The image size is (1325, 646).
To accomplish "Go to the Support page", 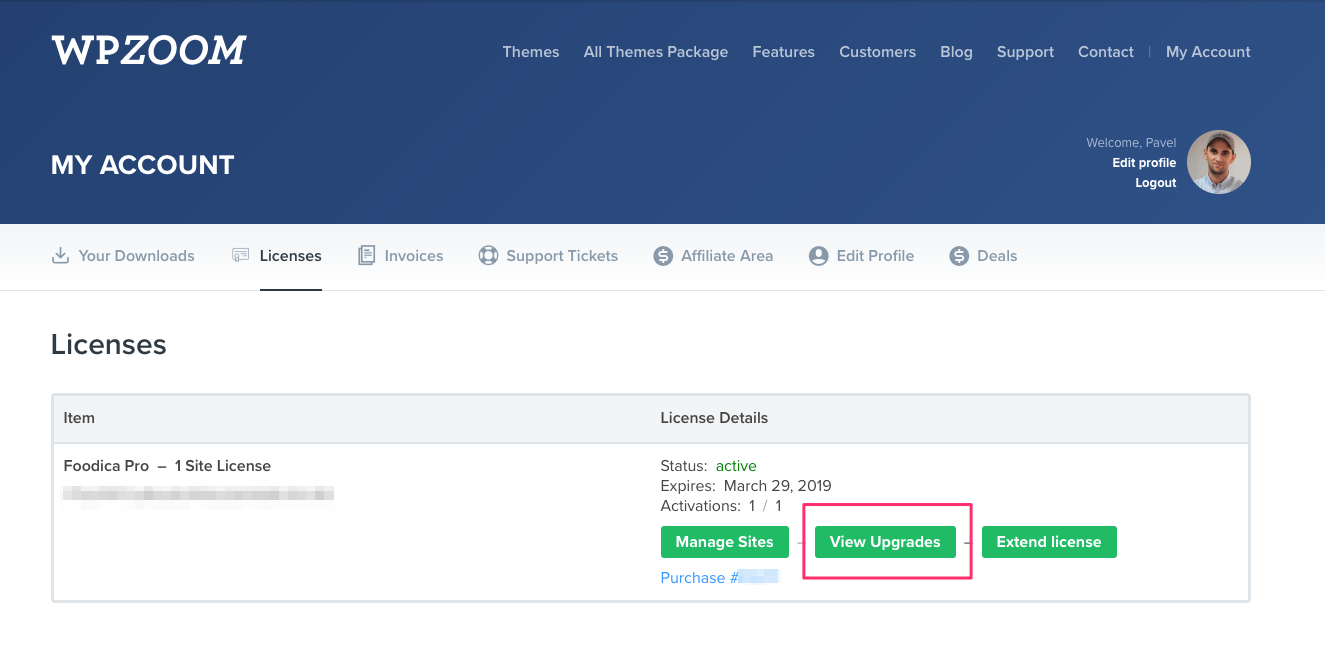I will coord(1026,52).
